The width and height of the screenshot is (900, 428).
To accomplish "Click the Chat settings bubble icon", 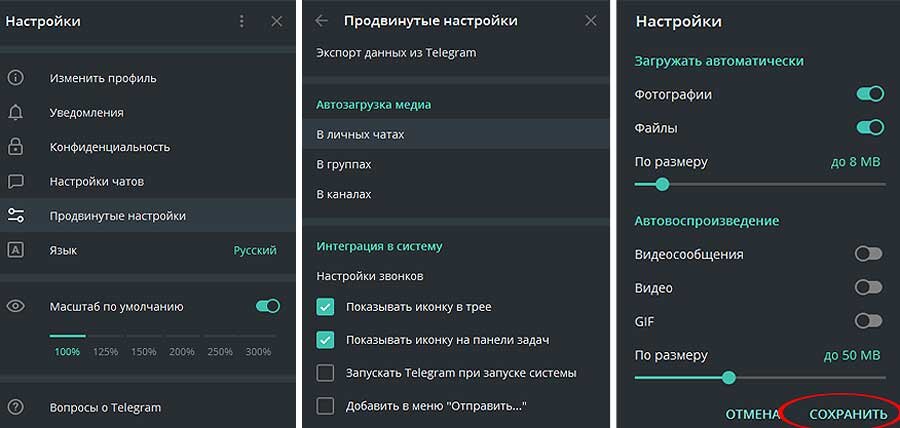I will pyautogui.click(x=15, y=182).
